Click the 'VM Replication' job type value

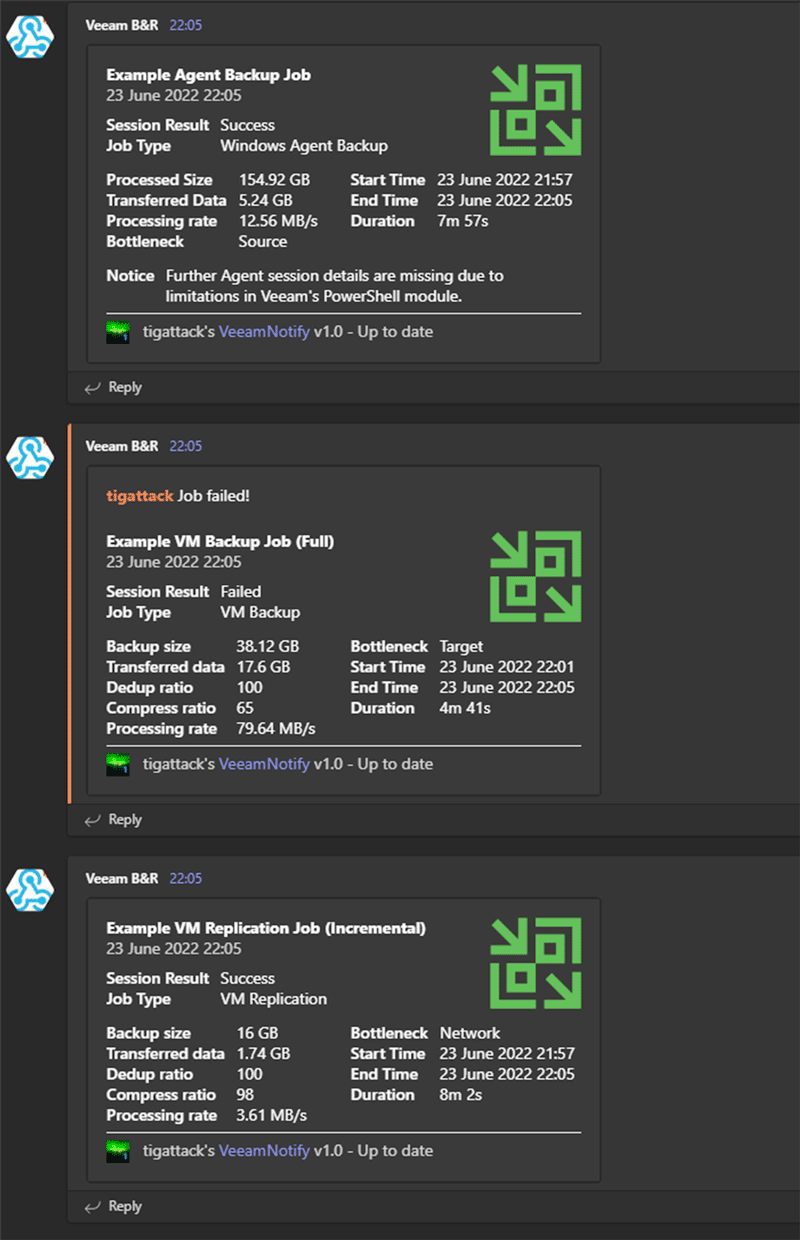click(x=273, y=999)
